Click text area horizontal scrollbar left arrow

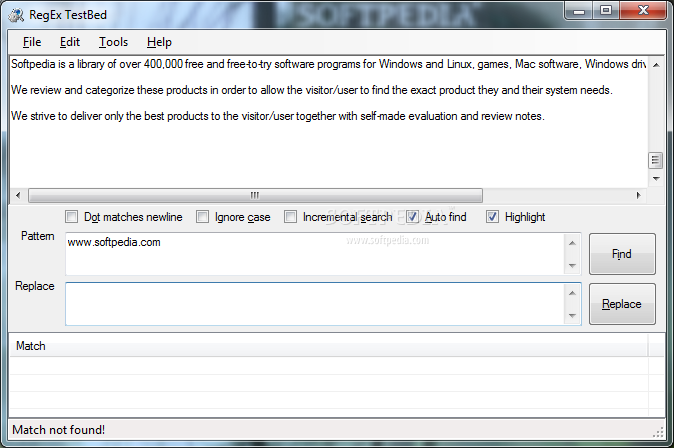[x=18, y=195]
